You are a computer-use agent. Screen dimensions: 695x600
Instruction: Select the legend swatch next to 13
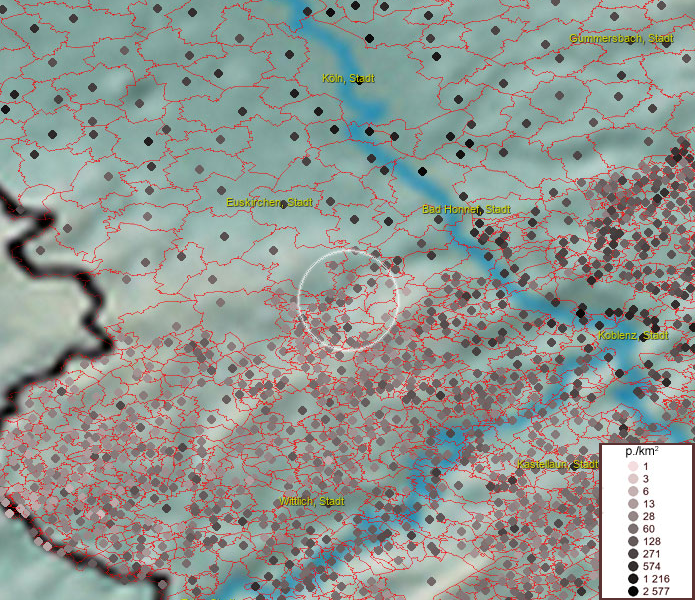tap(633, 503)
